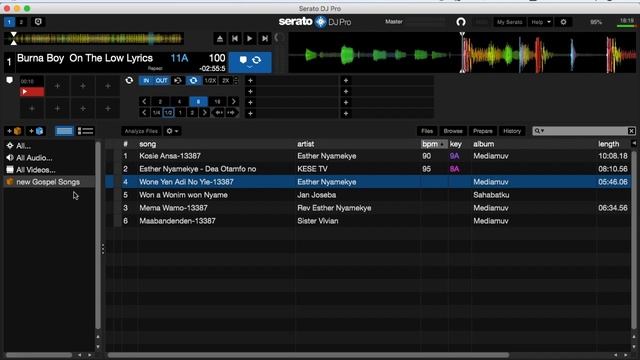Select 1/2 beat jump size
The height and width of the screenshot is (360, 640).
tap(168, 113)
